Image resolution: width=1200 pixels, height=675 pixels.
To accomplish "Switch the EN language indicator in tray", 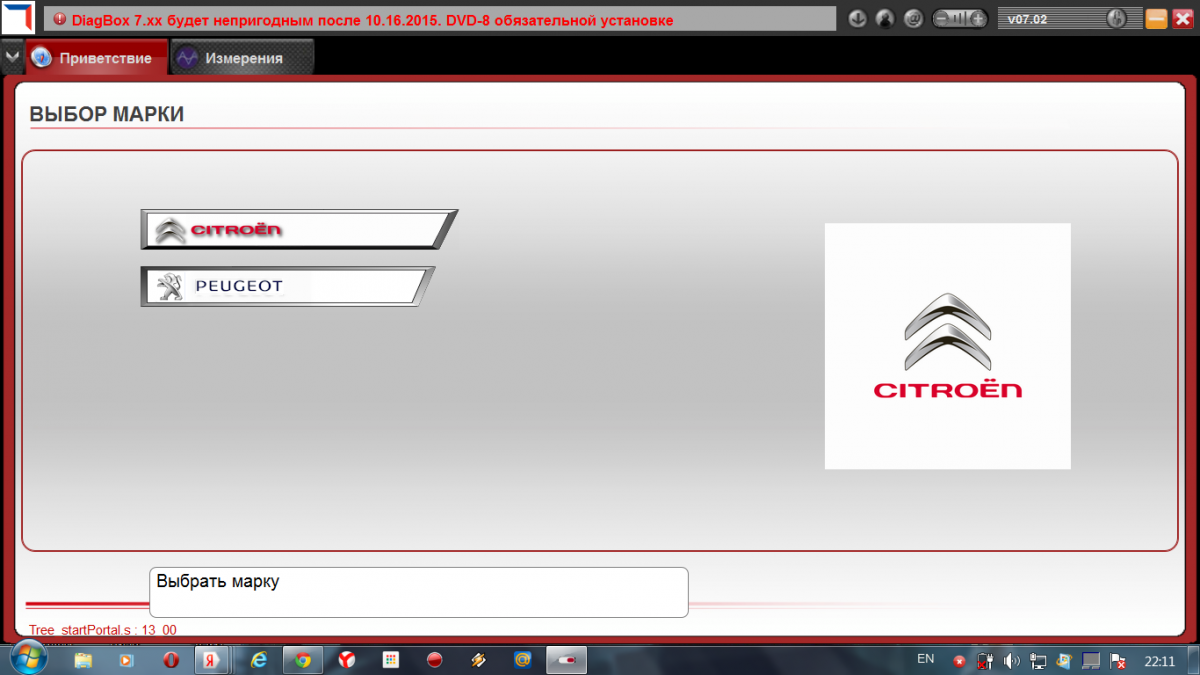I will tap(925, 659).
